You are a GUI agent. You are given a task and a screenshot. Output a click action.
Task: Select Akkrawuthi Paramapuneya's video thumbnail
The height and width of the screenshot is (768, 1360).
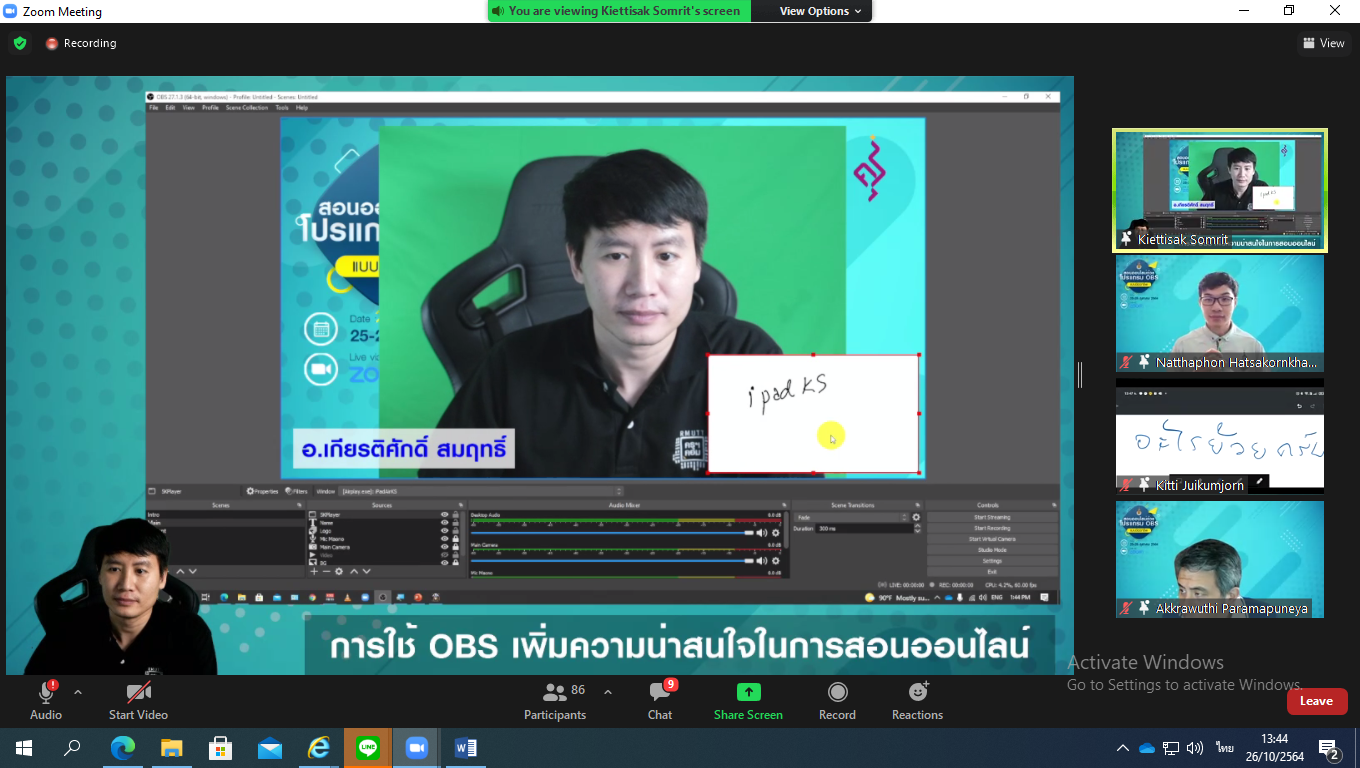(1220, 559)
